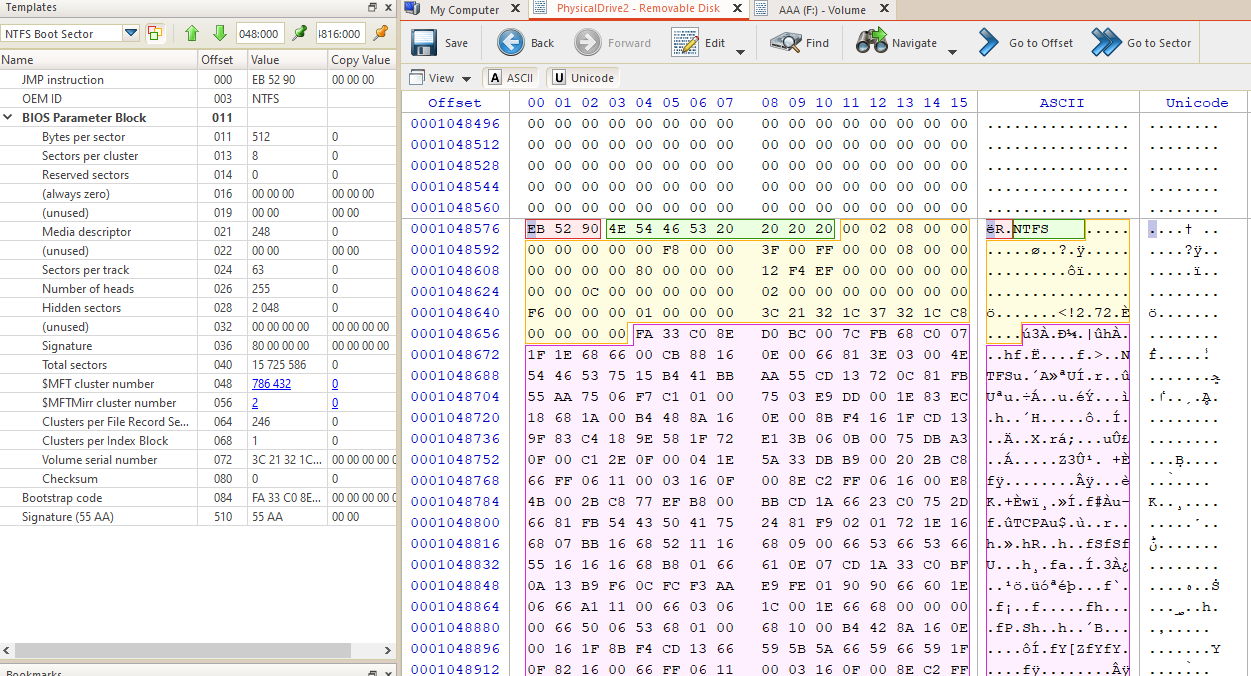
Task: Toggle the template color highlighting button
Action: pyautogui.click(x=155, y=33)
